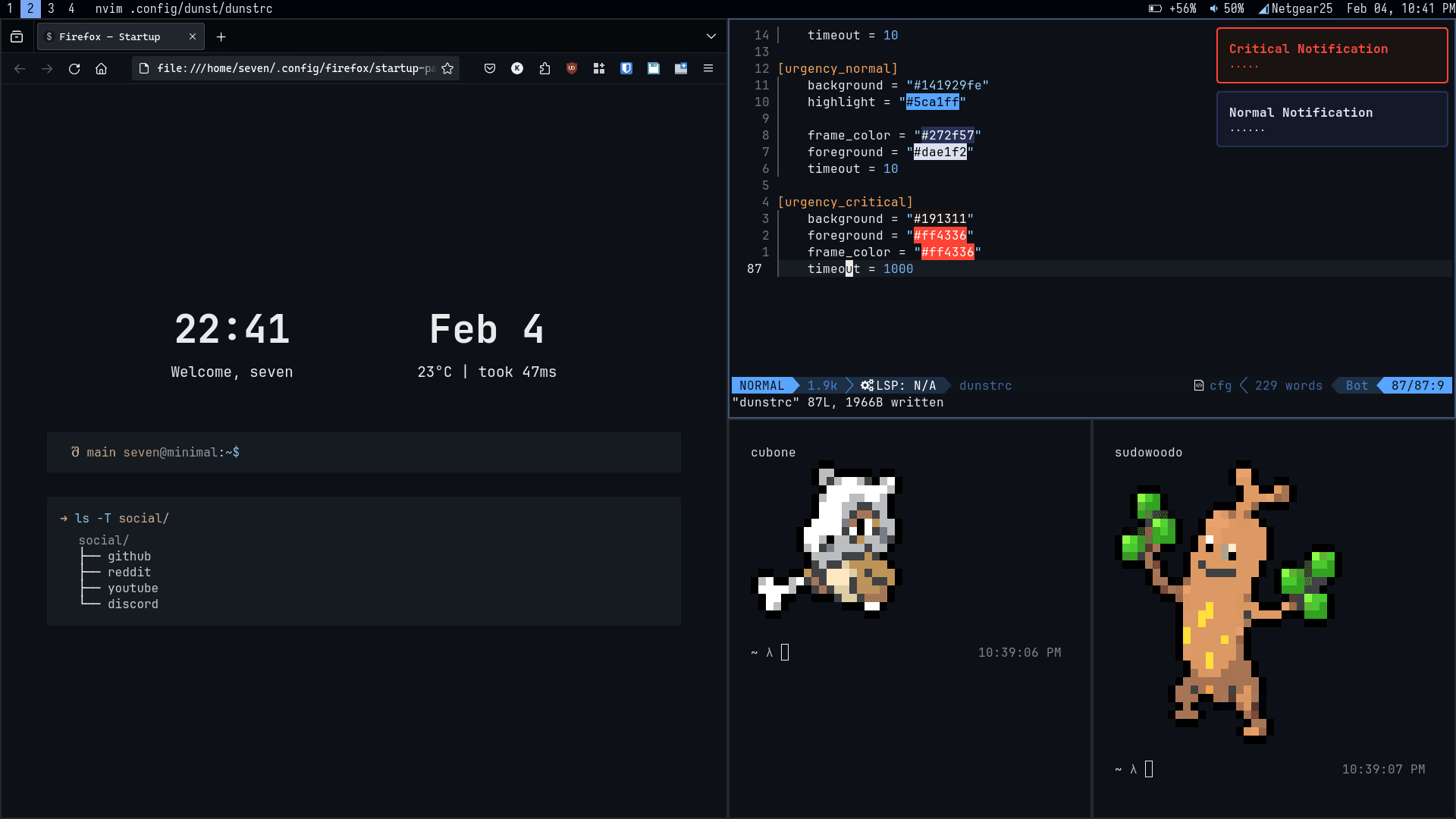This screenshot has width=1456, height=819.
Task: Click the battery indicator in top bar
Action: (x=1172, y=8)
